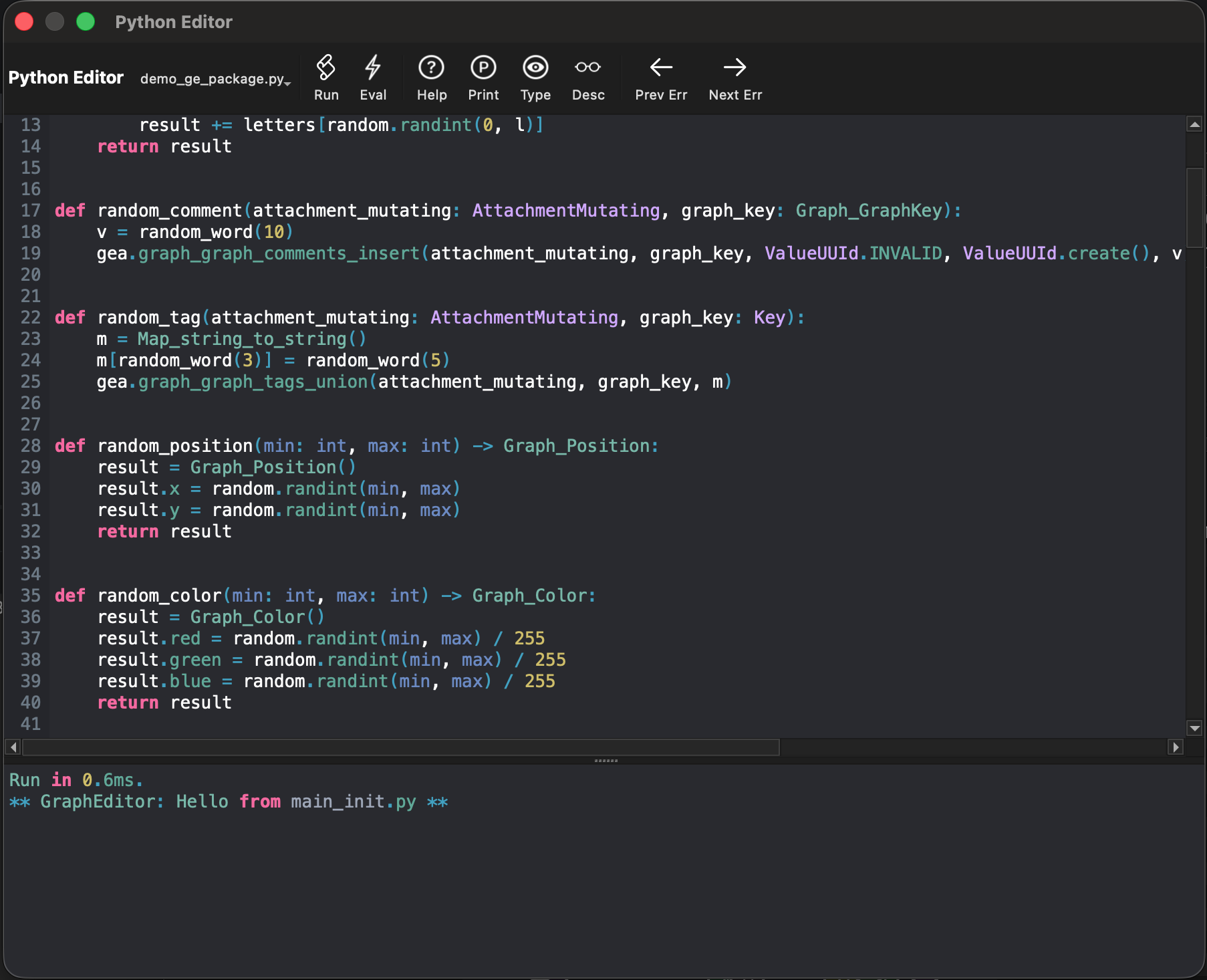Click the horizontal scrollbar right arrow
The image size is (1207, 980).
1176,747
